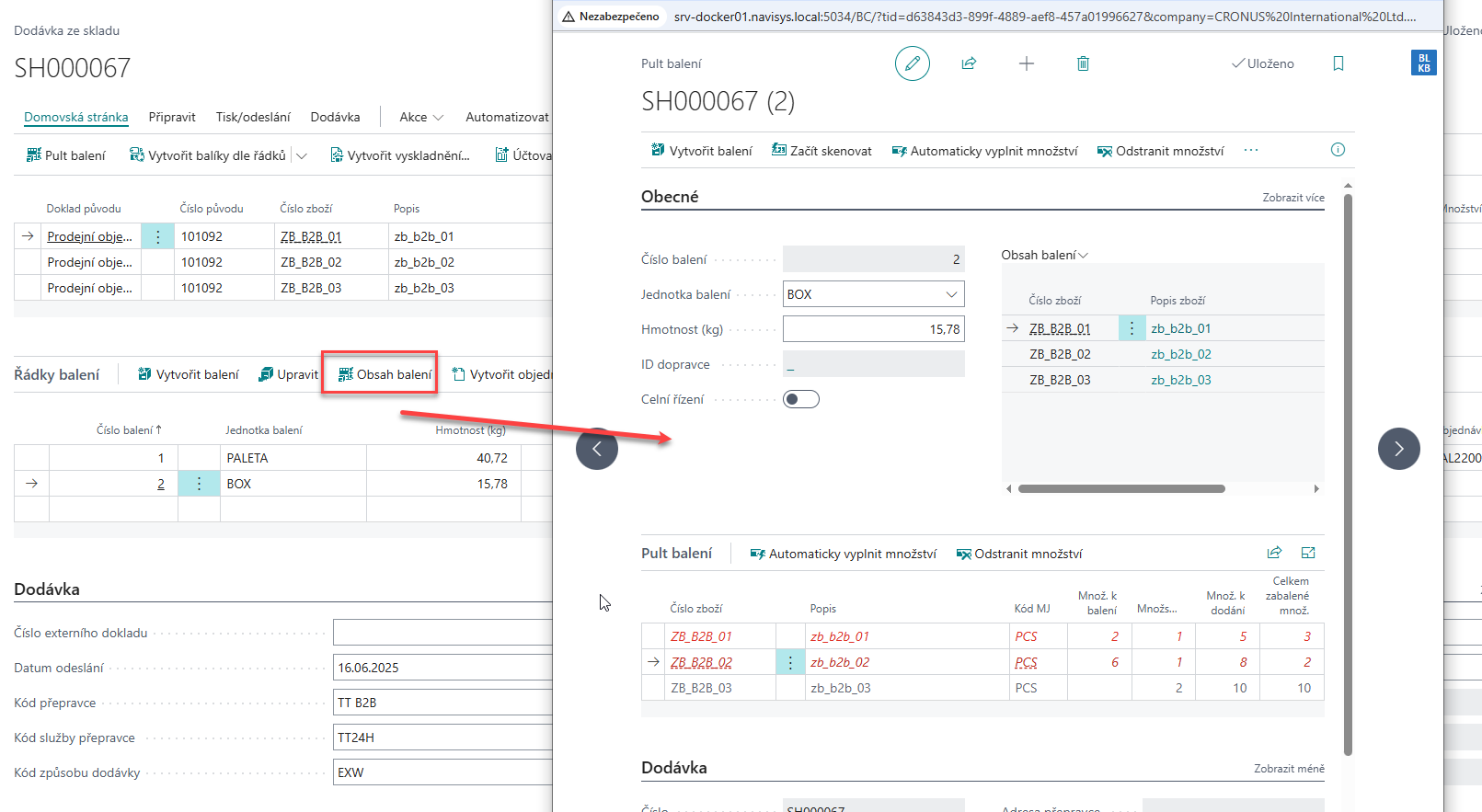Expand Pult balení part to full view
1482x812 pixels.
1308,553
